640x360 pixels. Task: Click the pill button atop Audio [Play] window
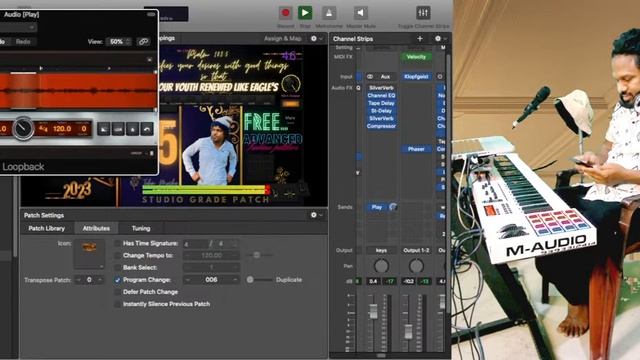click(151, 14)
